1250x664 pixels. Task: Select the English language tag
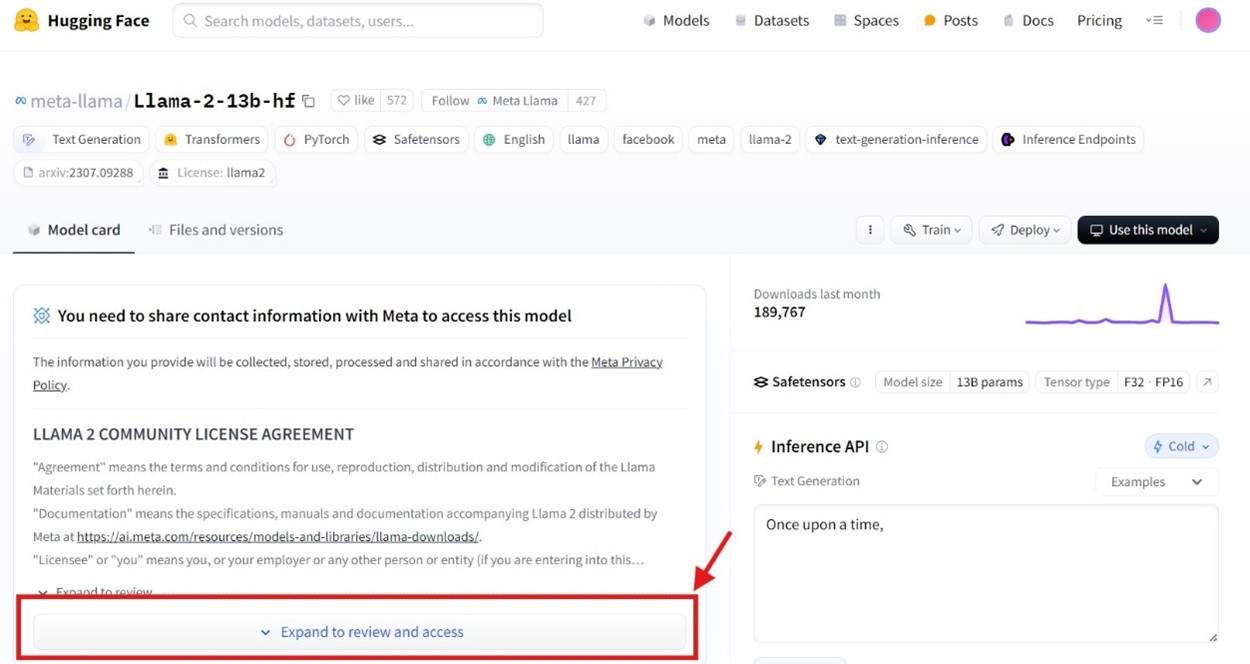point(514,140)
